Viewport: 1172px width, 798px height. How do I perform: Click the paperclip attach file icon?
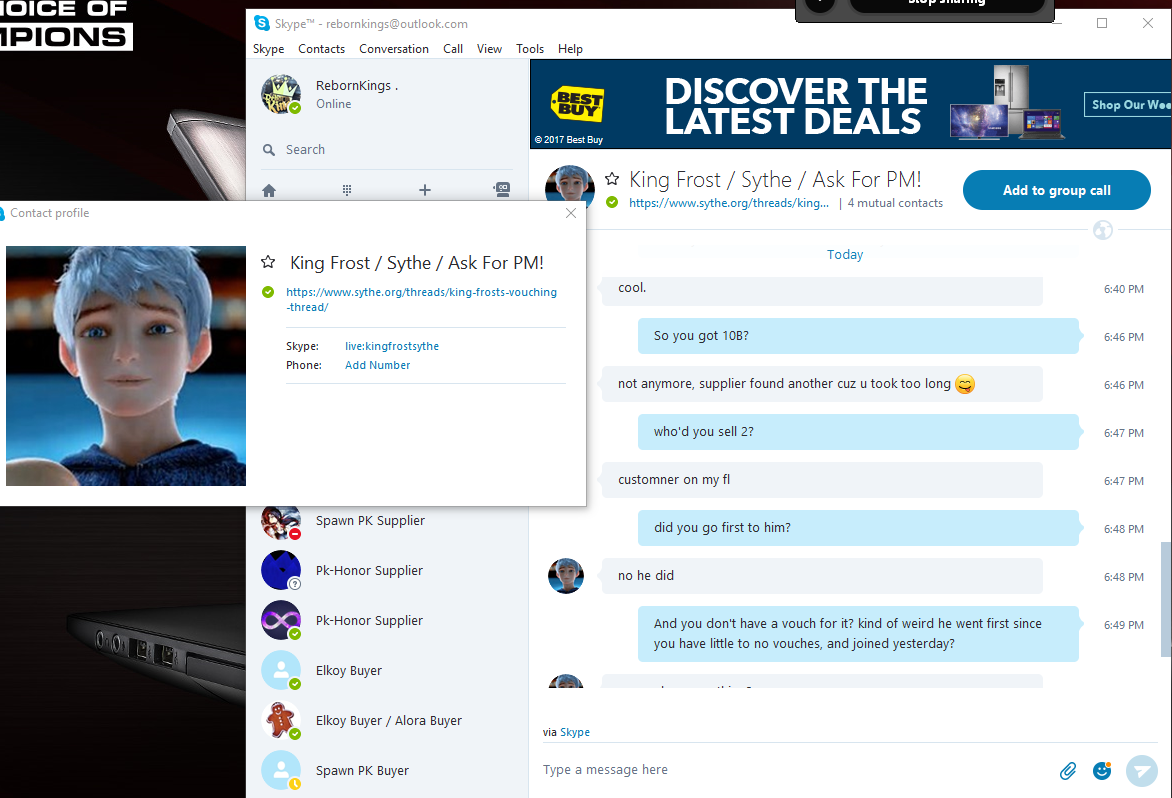1068,770
